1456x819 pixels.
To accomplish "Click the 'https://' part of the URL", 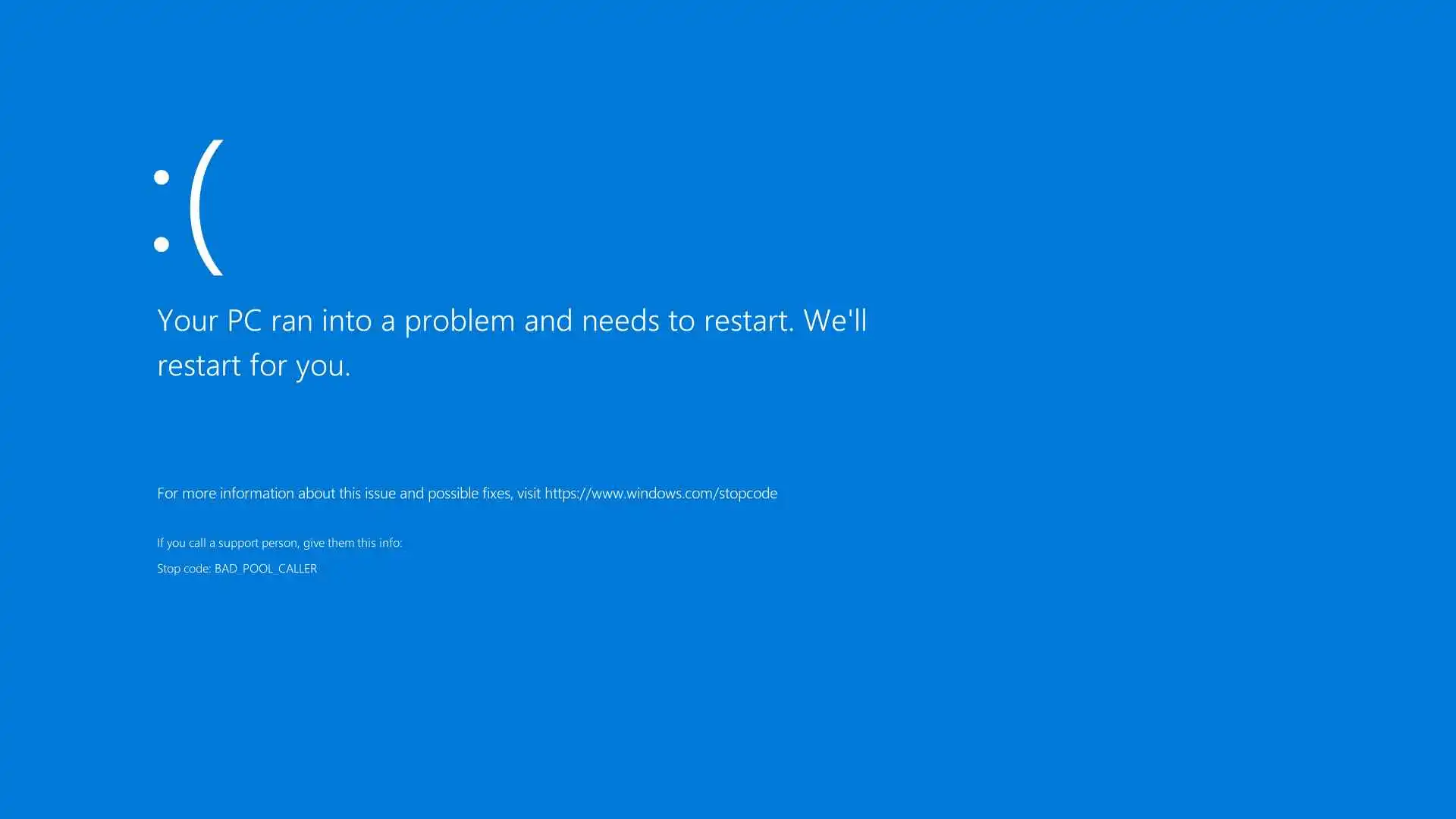I will [x=567, y=494].
